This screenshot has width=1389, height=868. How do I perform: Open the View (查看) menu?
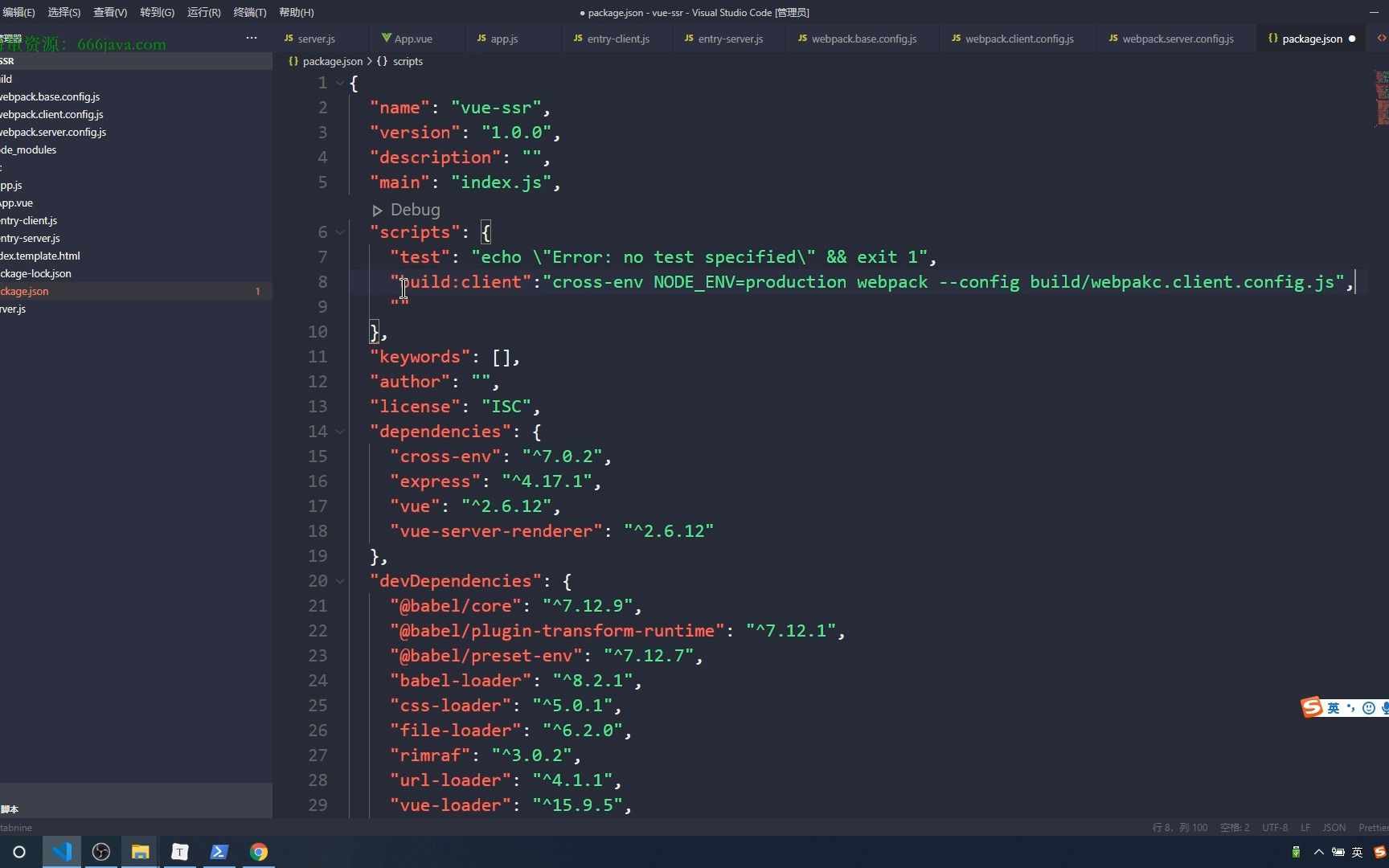coord(110,12)
